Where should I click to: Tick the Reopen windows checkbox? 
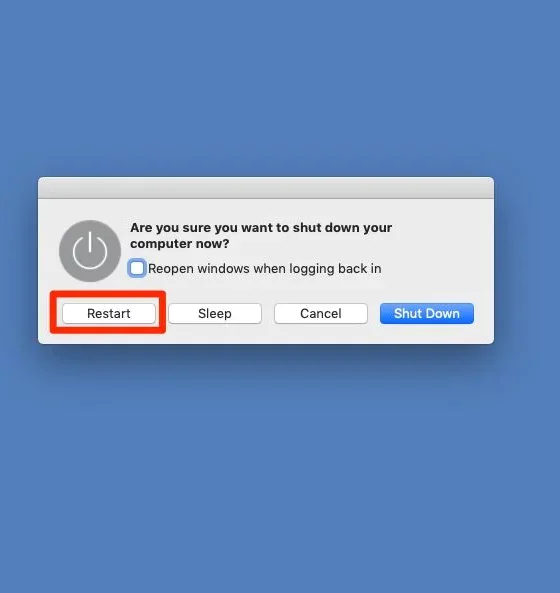(137, 269)
